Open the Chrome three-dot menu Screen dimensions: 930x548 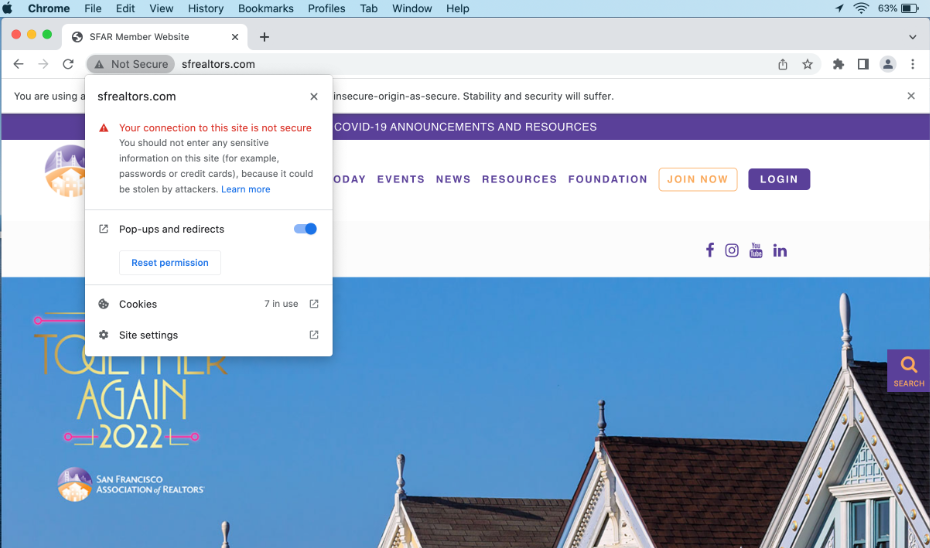click(913, 64)
